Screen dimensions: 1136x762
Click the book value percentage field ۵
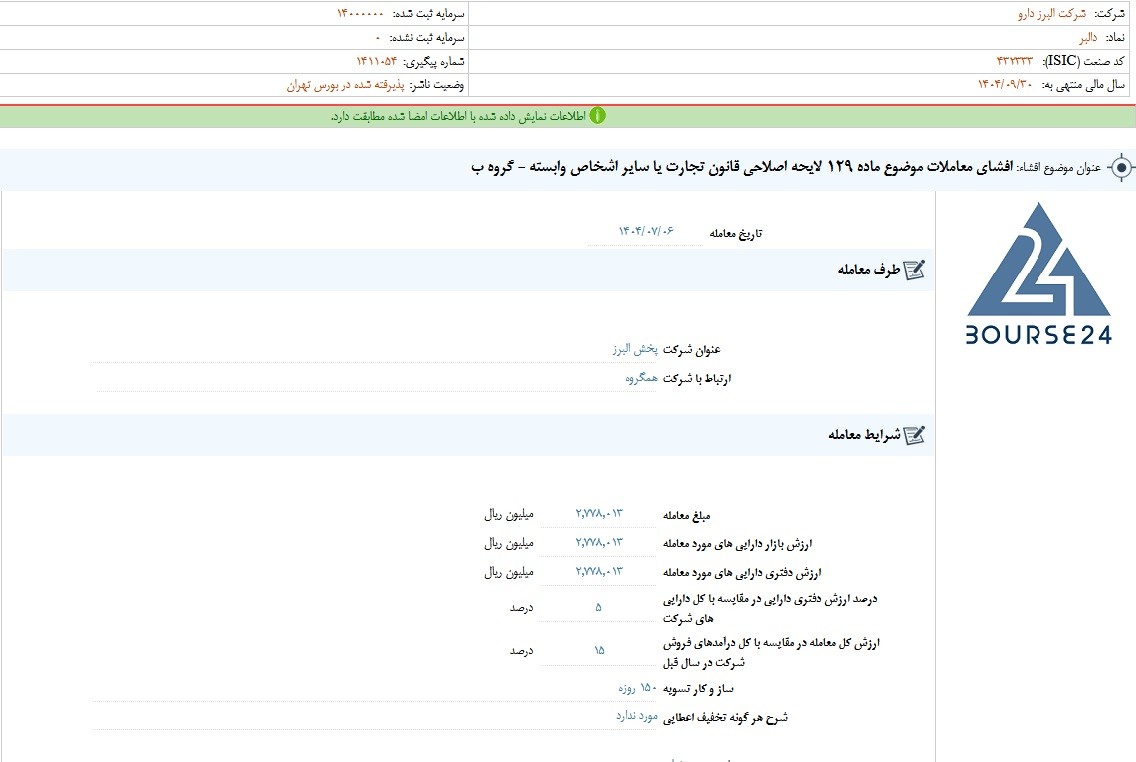(598, 608)
